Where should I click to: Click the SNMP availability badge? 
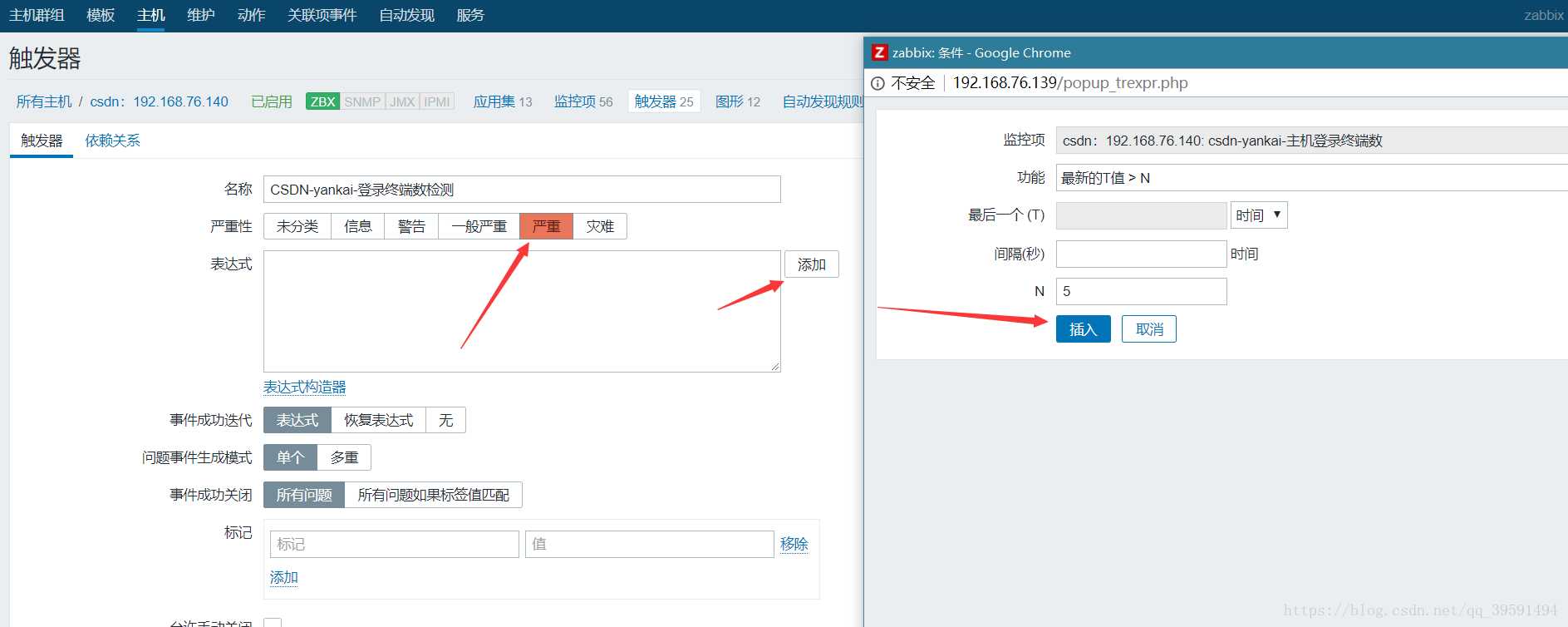pos(362,101)
